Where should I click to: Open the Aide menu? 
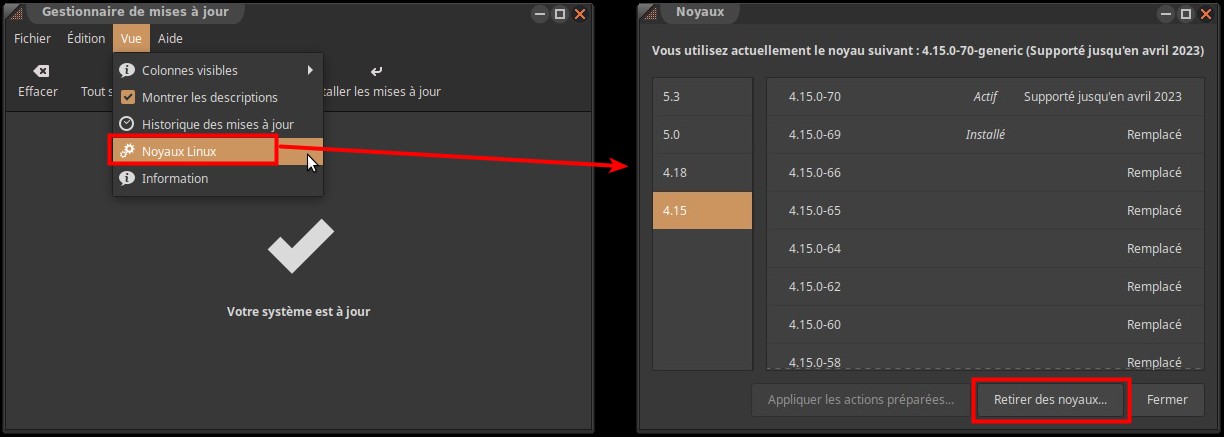pyautogui.click(x=170, y=38)
